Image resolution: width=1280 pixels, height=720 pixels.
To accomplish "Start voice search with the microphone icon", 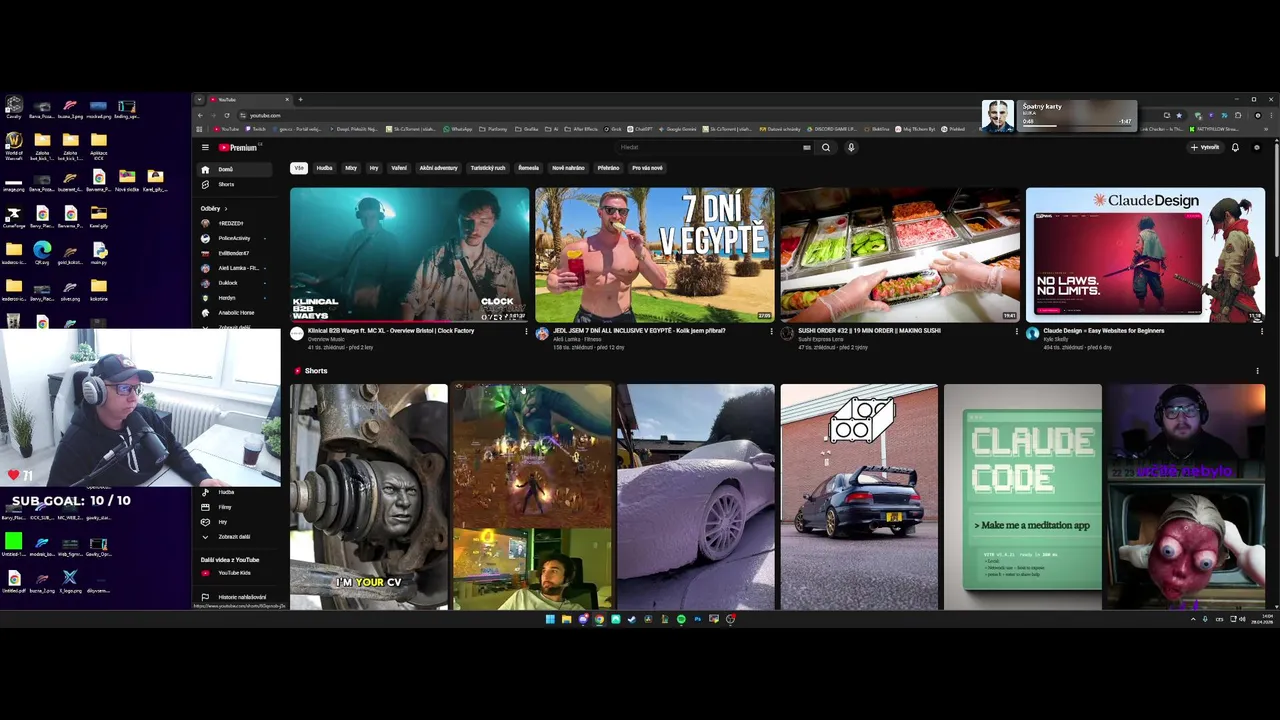I will click(851, 147).
